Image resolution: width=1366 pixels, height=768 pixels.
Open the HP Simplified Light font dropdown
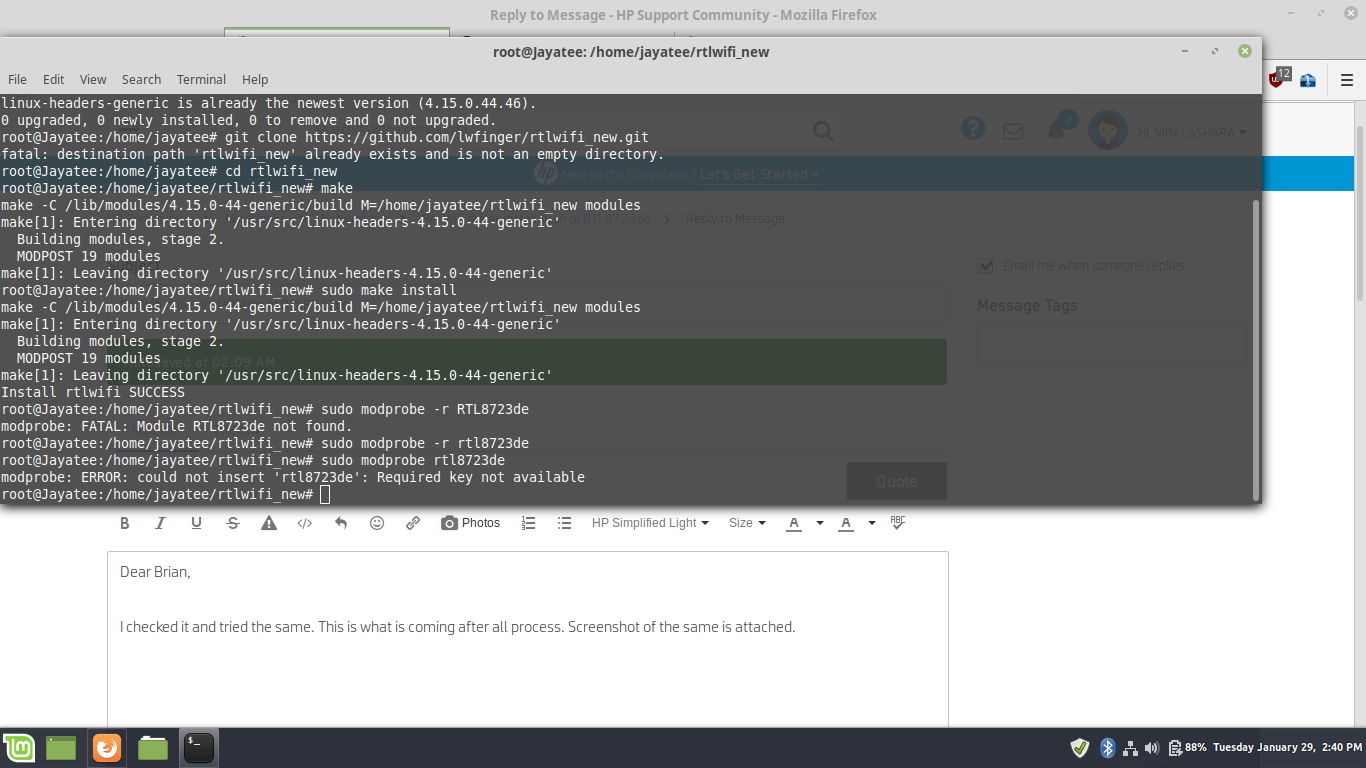(650, 523)
